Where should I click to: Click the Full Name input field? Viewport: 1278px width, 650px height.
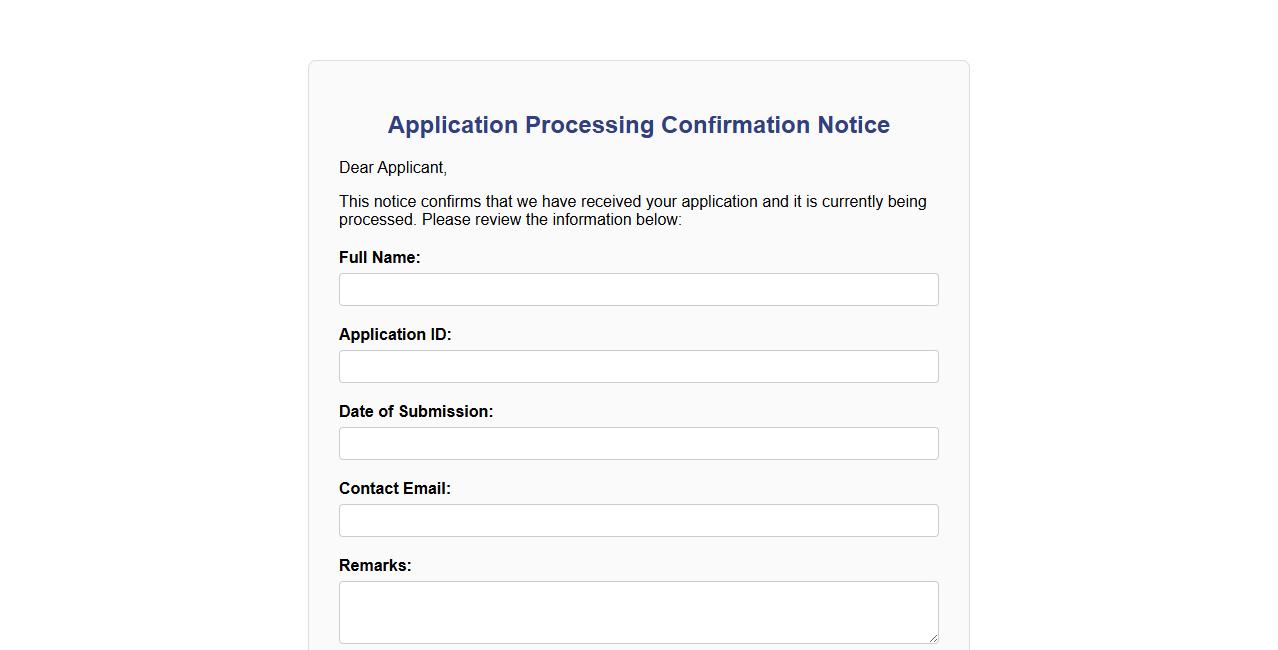coord(638,290)
